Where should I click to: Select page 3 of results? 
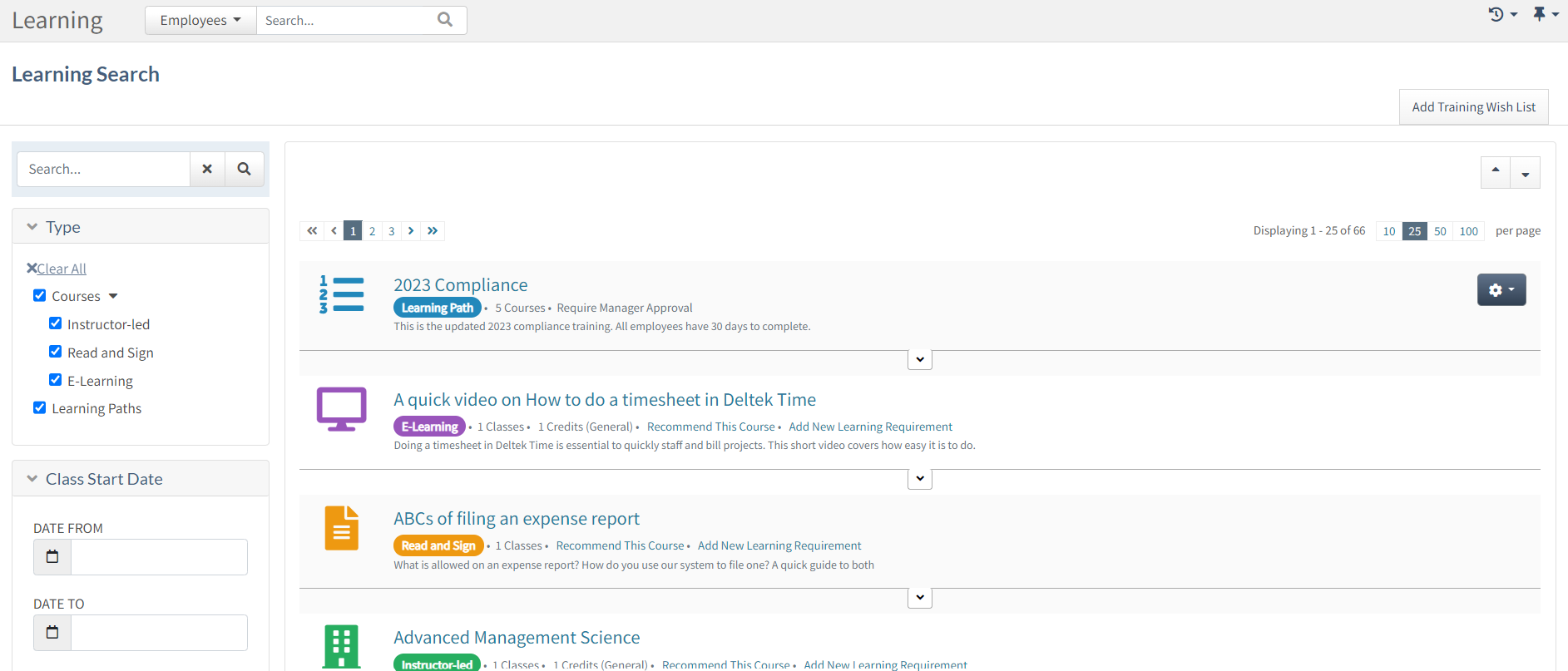pyautogui.click(x=392, y=231)
